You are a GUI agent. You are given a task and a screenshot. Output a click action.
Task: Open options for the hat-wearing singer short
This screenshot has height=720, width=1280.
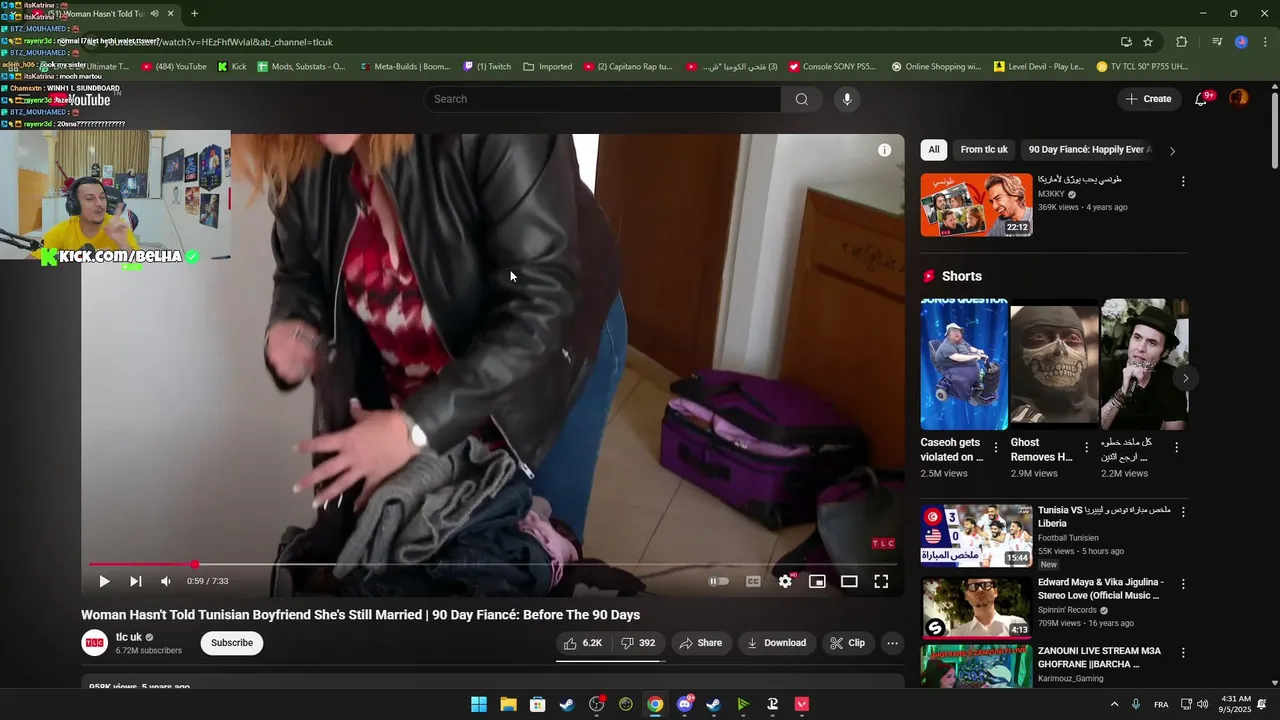(1176, 448)
